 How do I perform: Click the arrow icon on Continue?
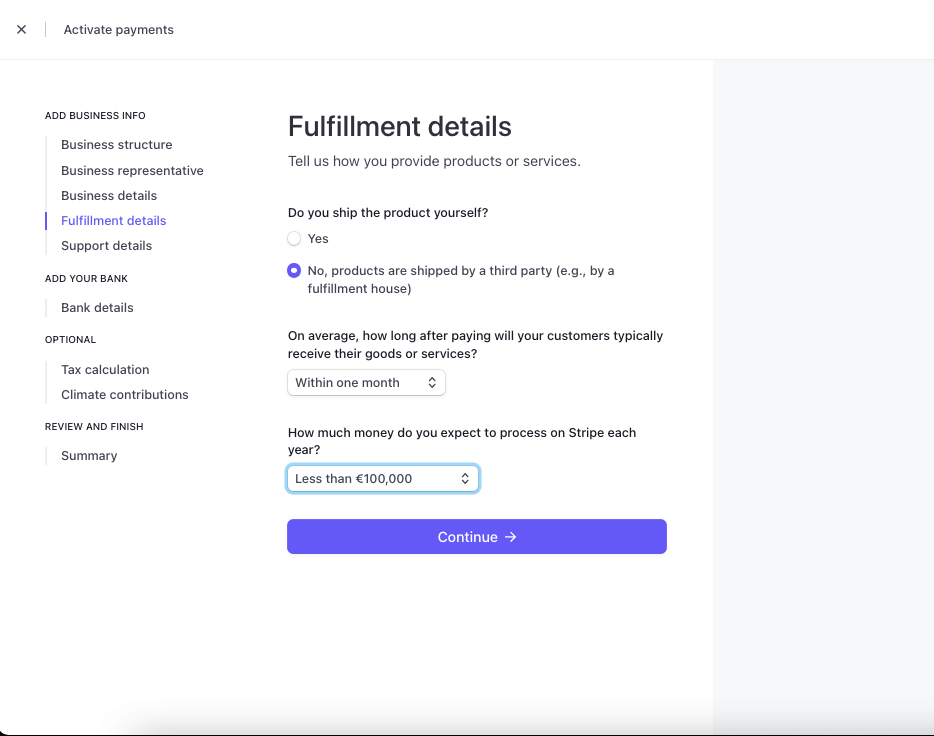pos(511,537)
